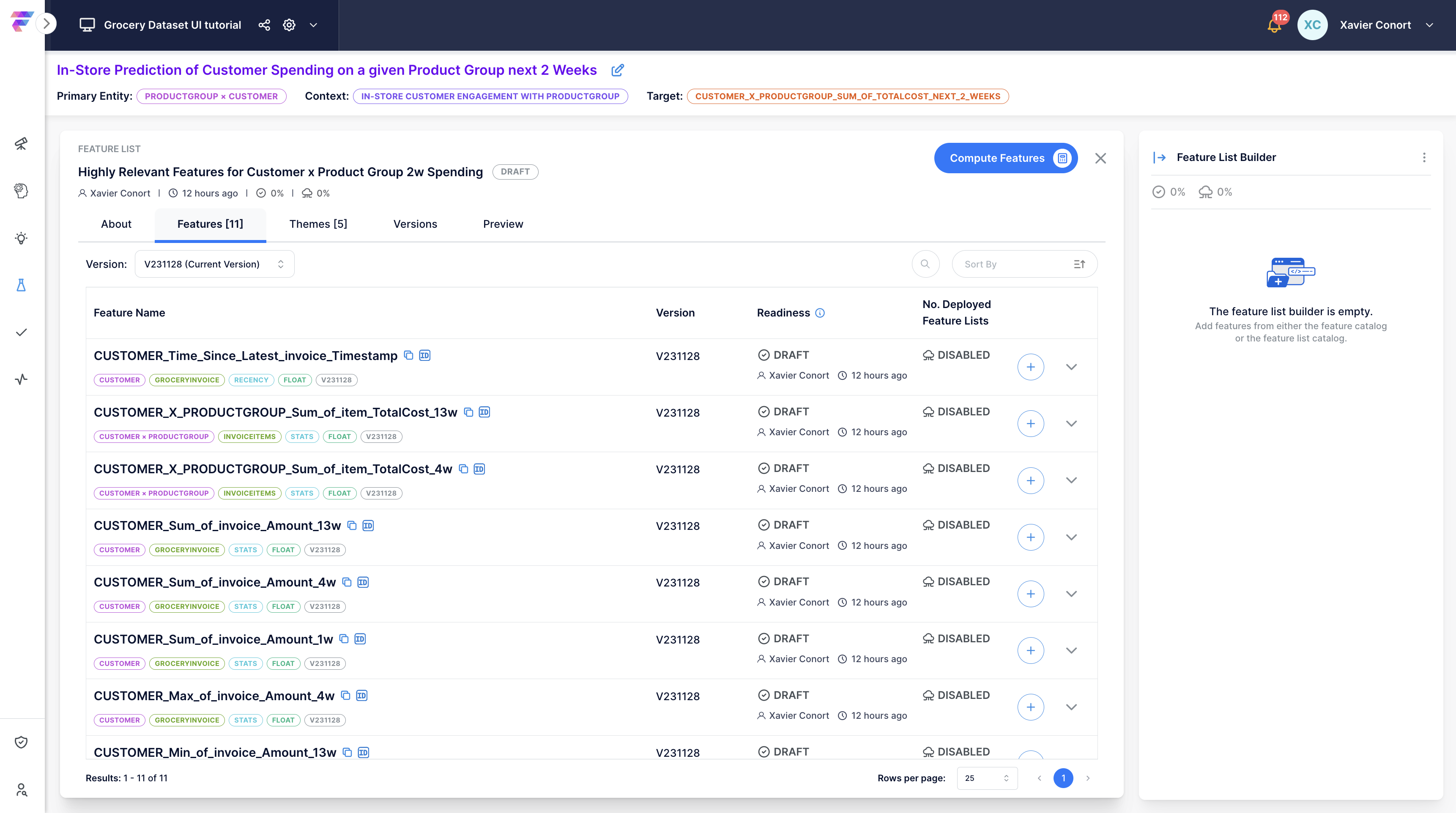
Task: Switch to the About tab
Action: [x=116, y=224]
